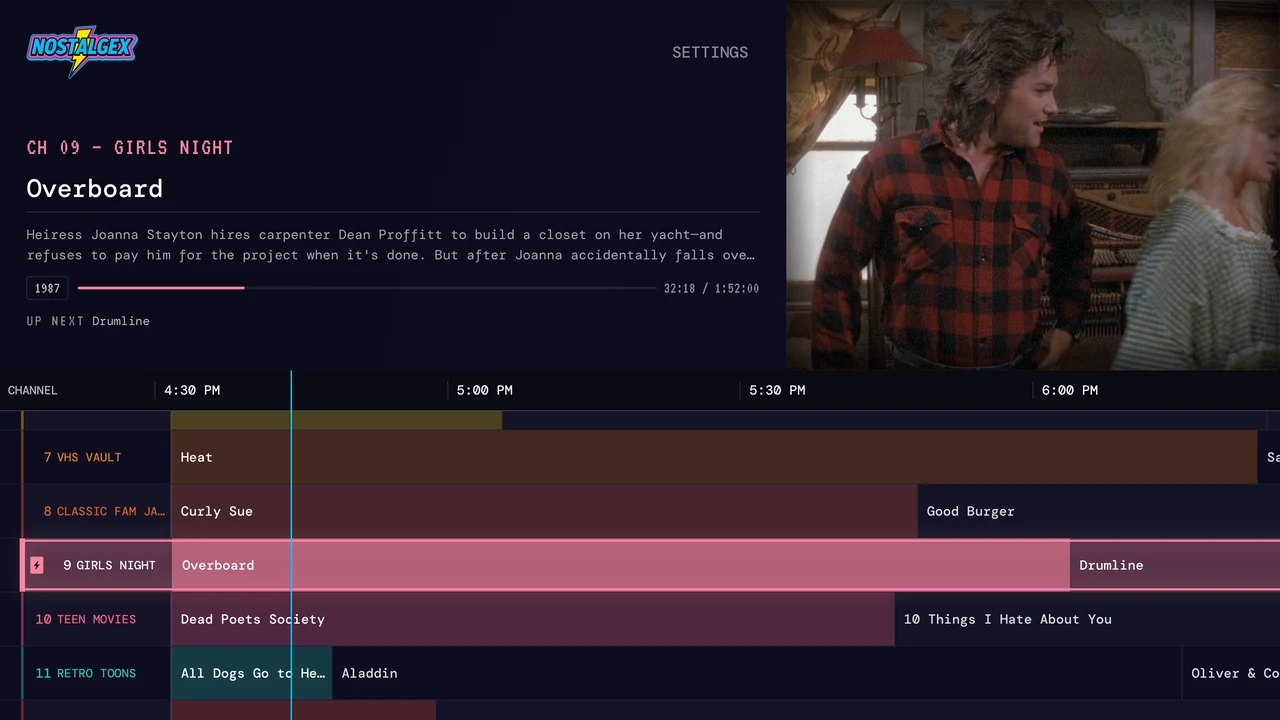Image resolution: width=1280 pixels, height=720 pixels.
Task: Choose Aladdin on Retro Toons
Action: 757,673
